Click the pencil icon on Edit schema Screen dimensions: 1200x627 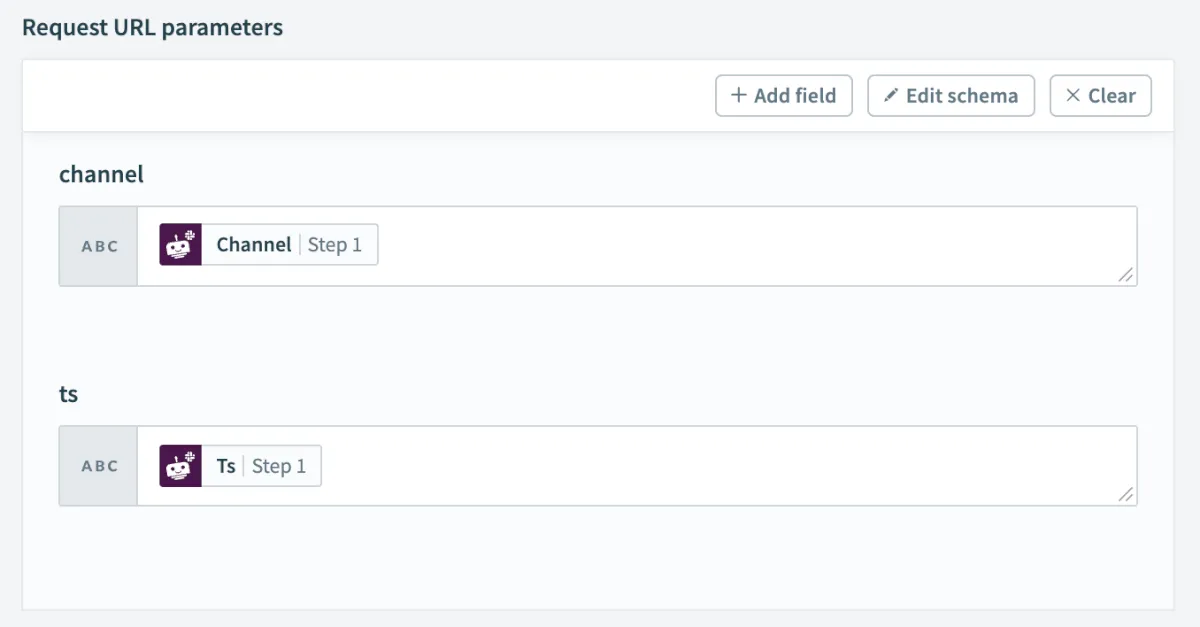pyautogui.click(x=891, y=96)
